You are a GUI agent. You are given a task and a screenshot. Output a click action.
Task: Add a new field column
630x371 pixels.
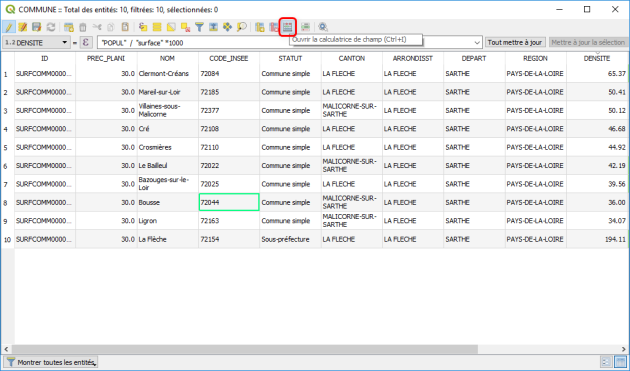tap(260, 27)
